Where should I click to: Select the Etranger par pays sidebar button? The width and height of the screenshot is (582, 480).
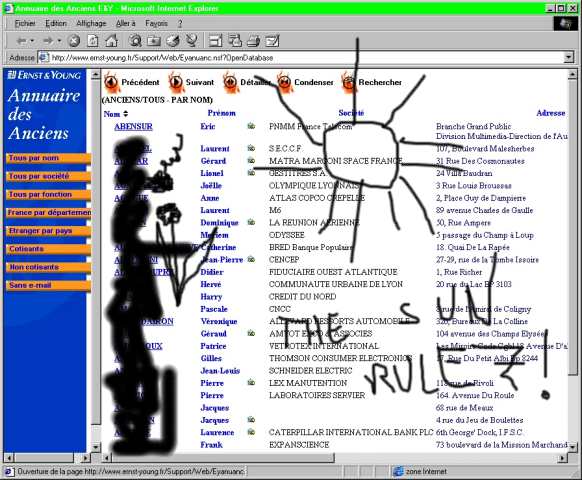pos(48,231)
